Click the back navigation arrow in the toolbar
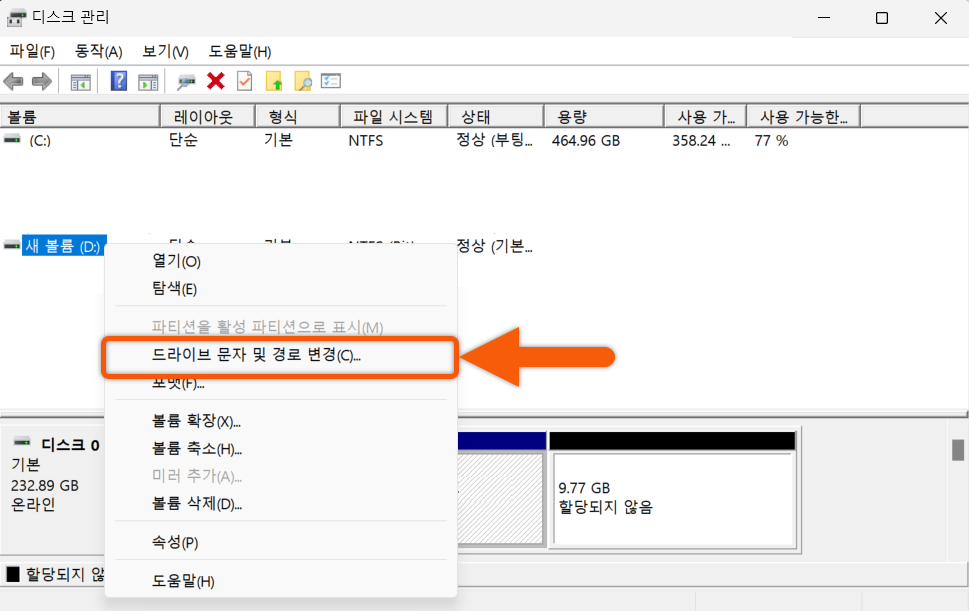Screen dimensions: 969x611 pos(13,81)
